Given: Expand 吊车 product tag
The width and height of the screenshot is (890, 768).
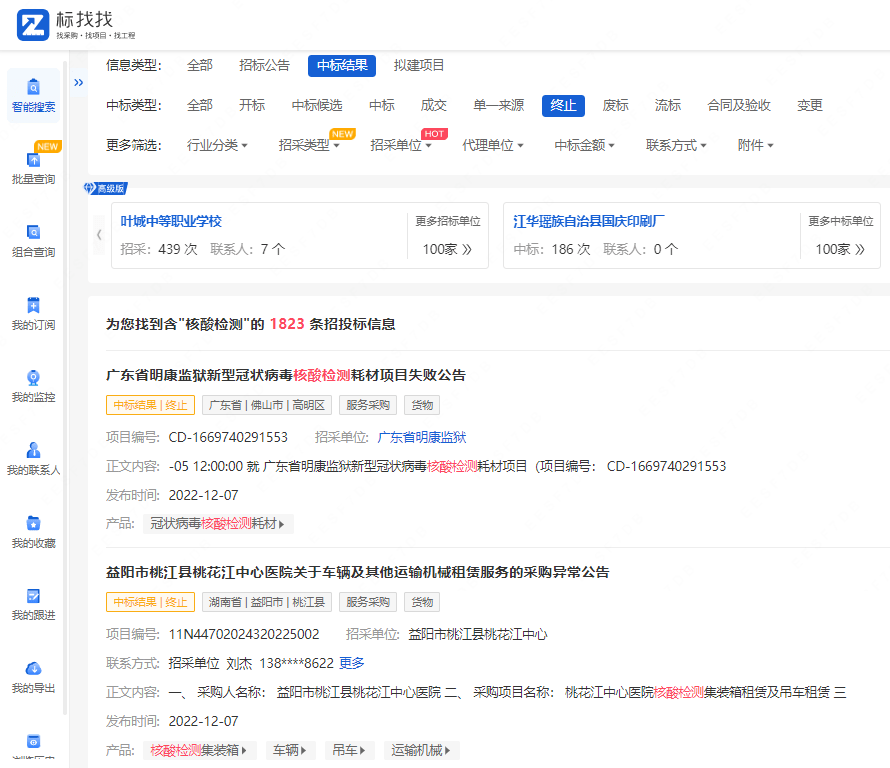Looking at the screenshot, I should pos(349,750).
